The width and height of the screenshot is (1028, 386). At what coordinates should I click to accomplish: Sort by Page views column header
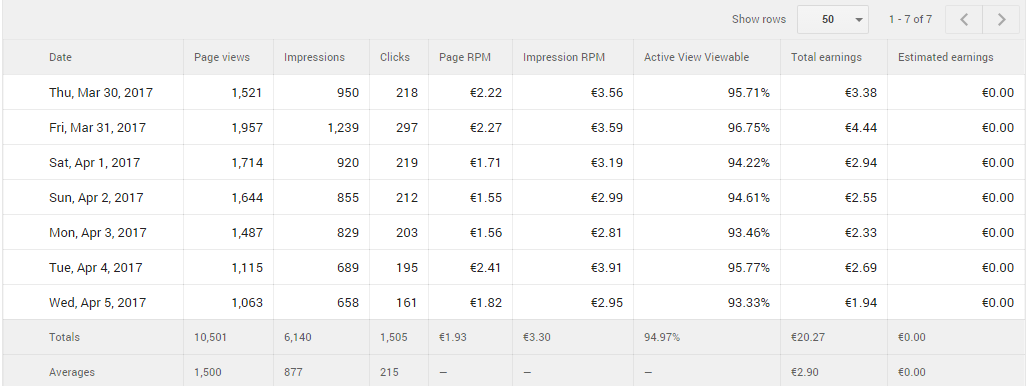[x=222, y=57]
